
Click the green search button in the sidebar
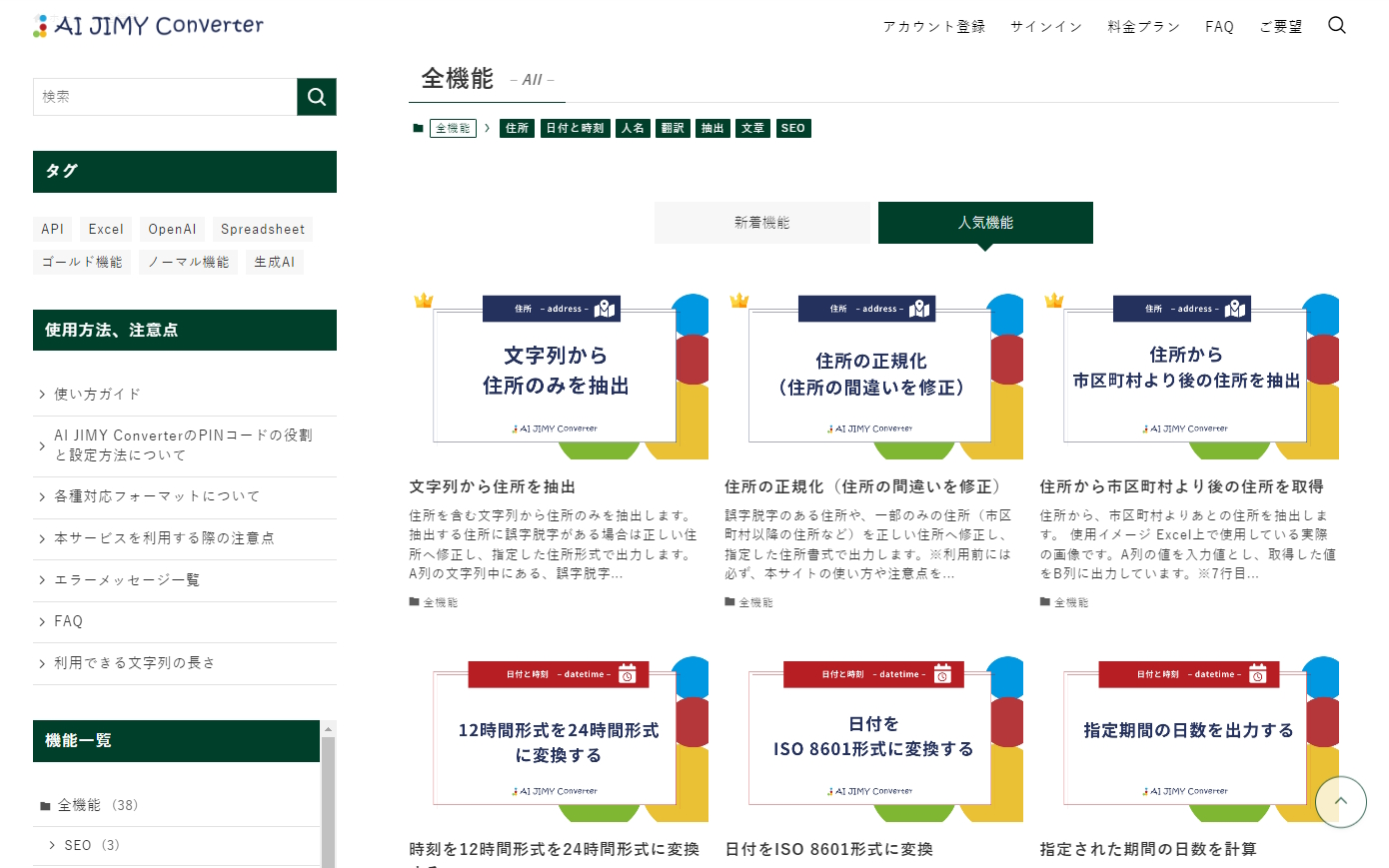pyautogui.click(x=316, y=97)
